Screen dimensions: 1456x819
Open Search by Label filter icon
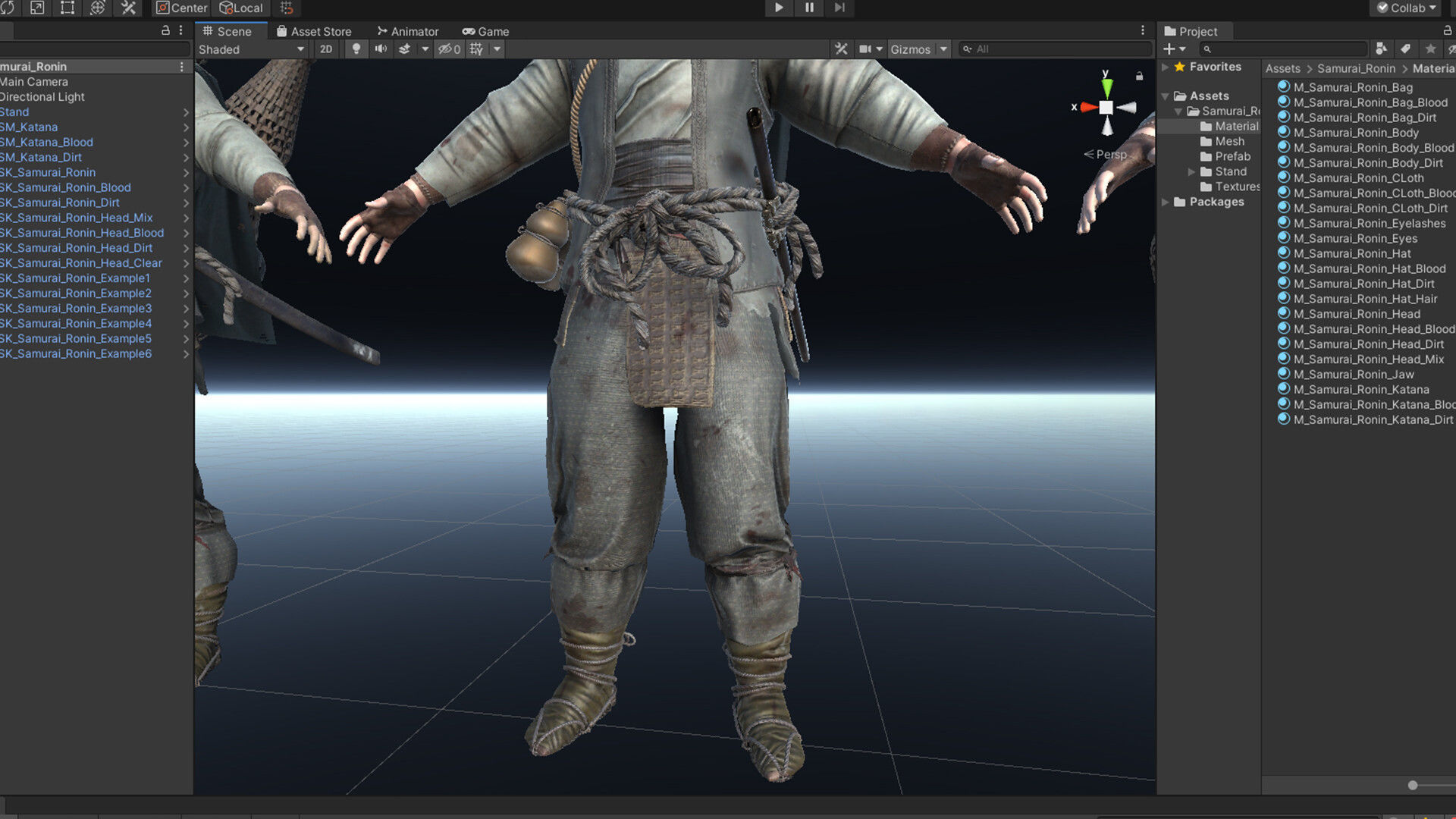coord(1405,49)
